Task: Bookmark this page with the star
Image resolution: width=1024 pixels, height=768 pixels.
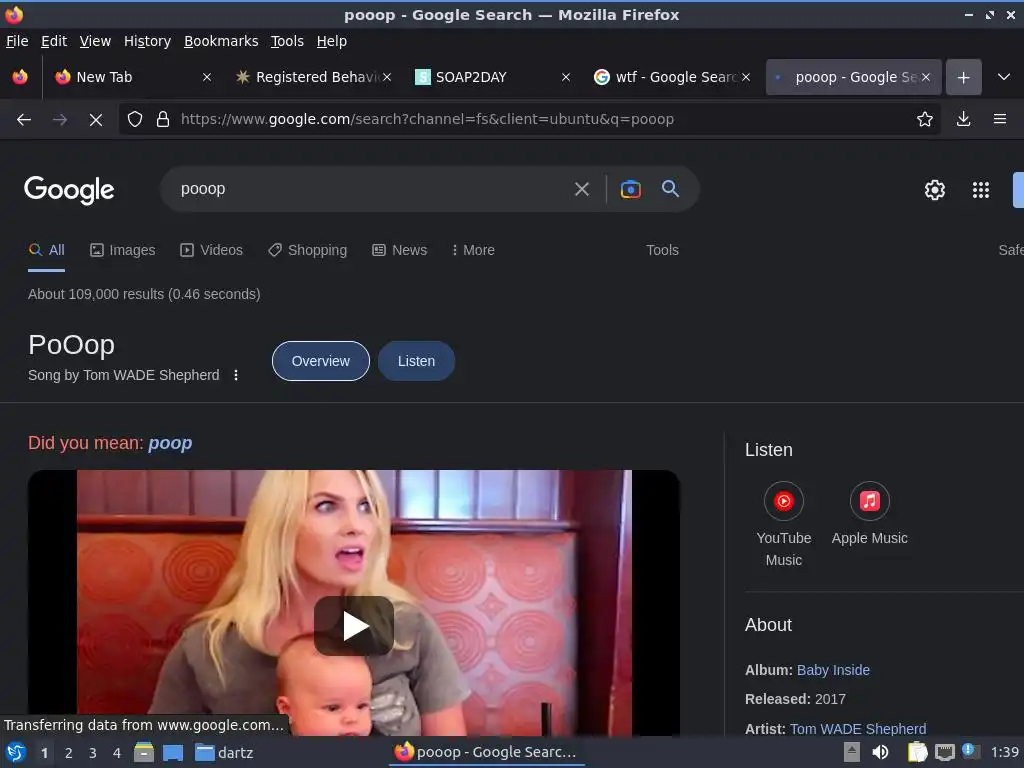Action: click(x=925, y=120)
